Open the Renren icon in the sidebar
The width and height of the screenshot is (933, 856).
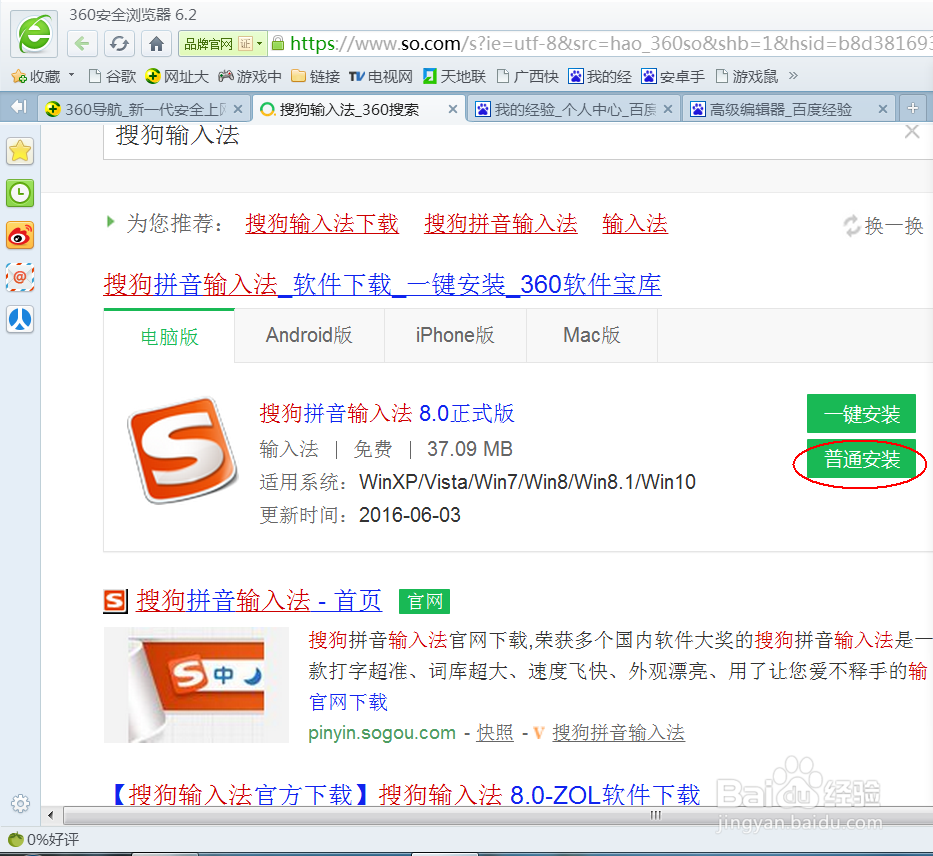click(x=20, y=319)
